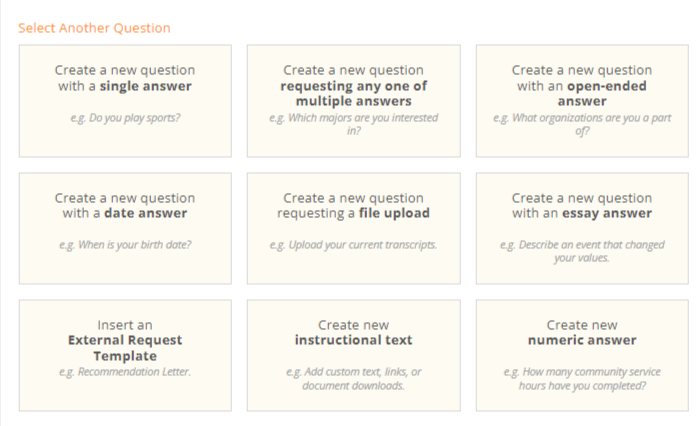Click the 'When is your birth date?' example
Viewport: 697px width, 426px height.
pos(125,245)
